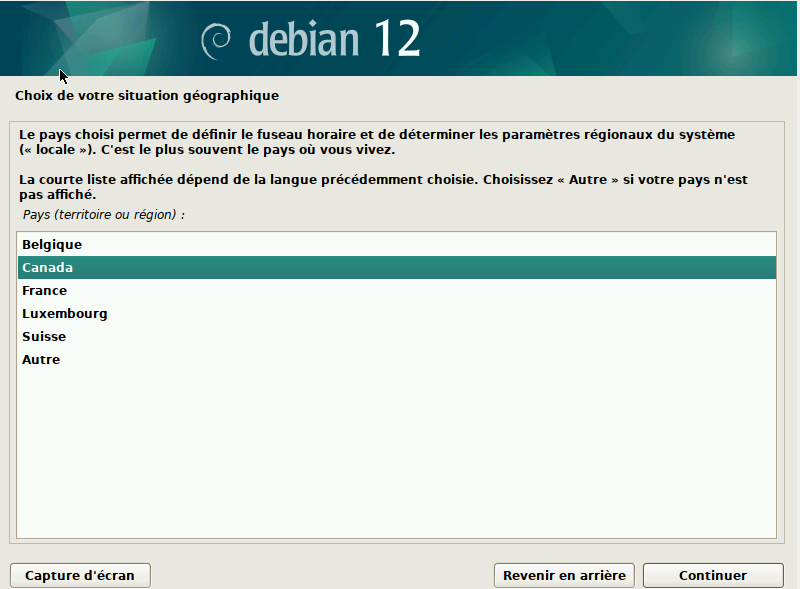Select Luxembourg from the list
The image size is (800, 589).
(64, 313)
